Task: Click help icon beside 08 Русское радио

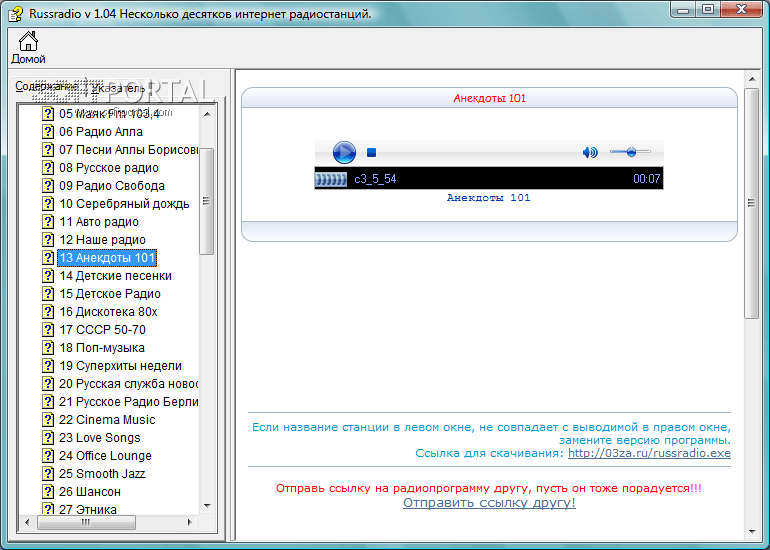Action: pos(48,168)
